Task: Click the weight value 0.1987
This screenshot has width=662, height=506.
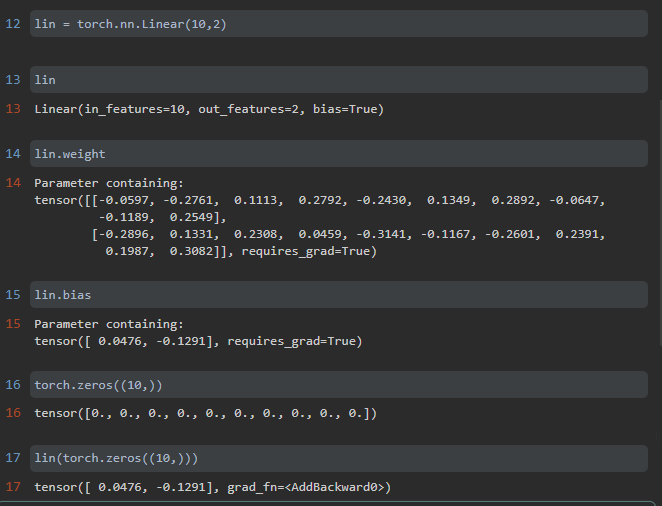Action: pos(127,252)
